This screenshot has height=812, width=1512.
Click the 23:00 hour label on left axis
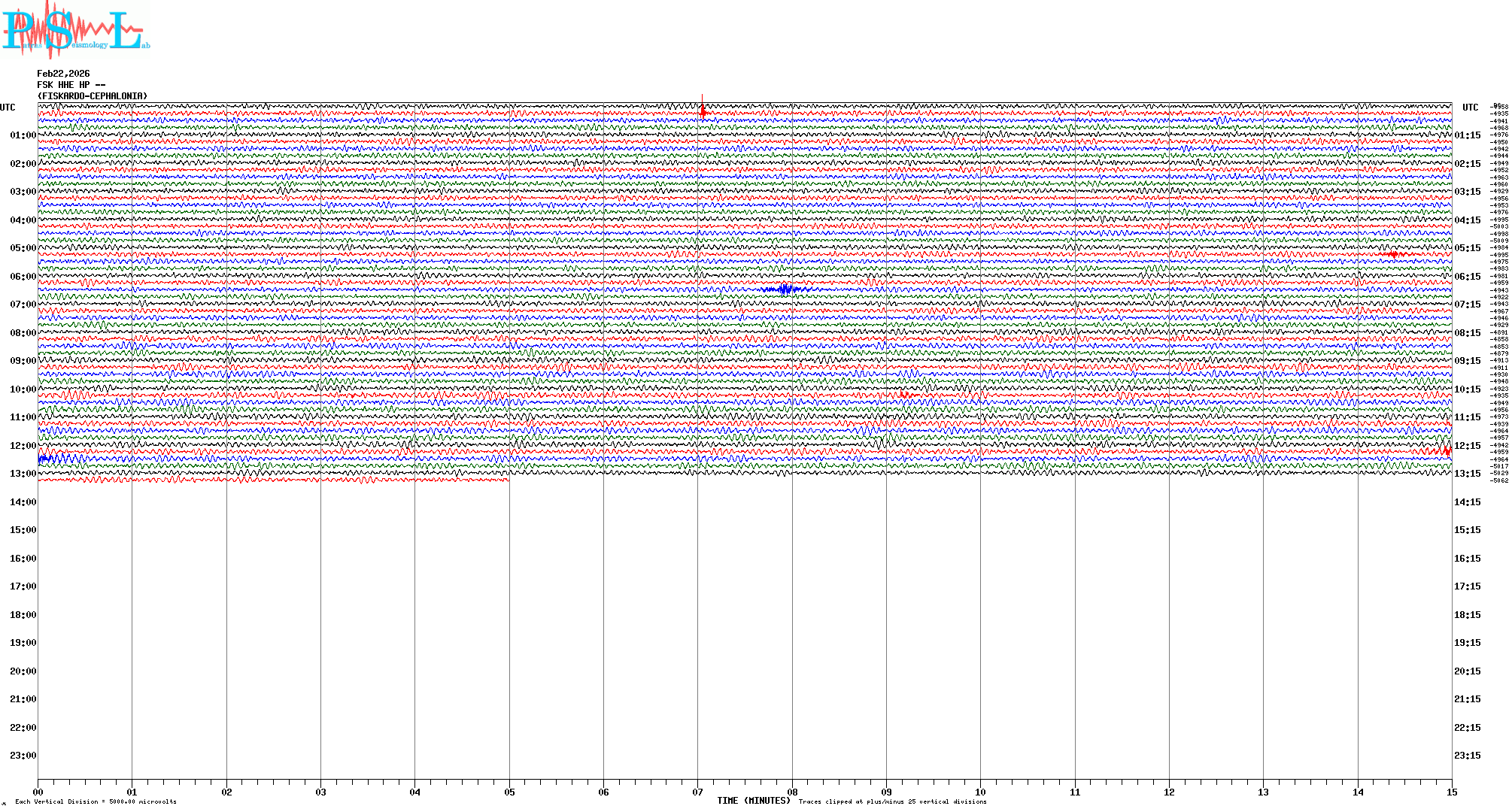click(x=23, y=756)
